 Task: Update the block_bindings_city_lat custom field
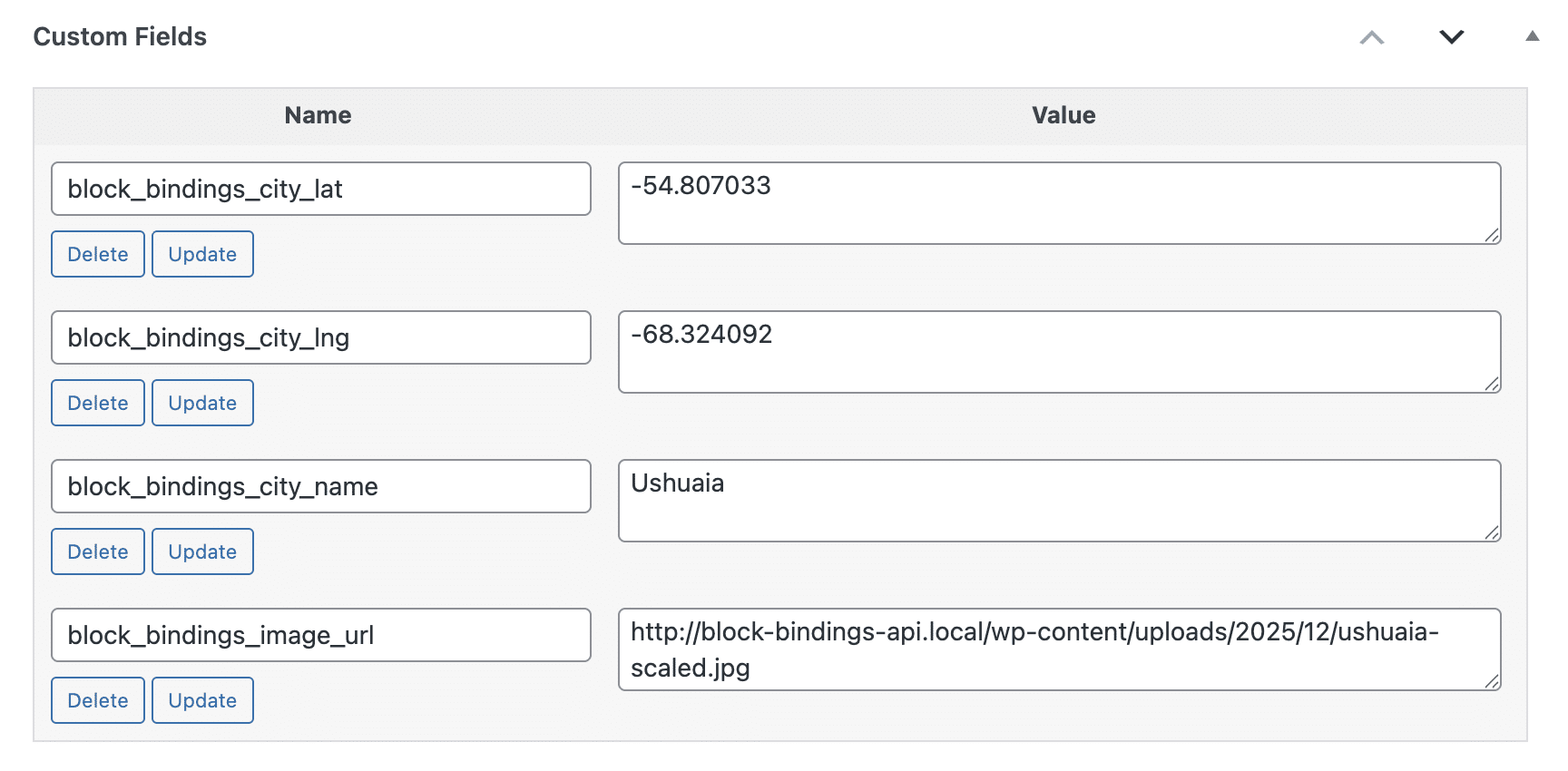(202, 254)
